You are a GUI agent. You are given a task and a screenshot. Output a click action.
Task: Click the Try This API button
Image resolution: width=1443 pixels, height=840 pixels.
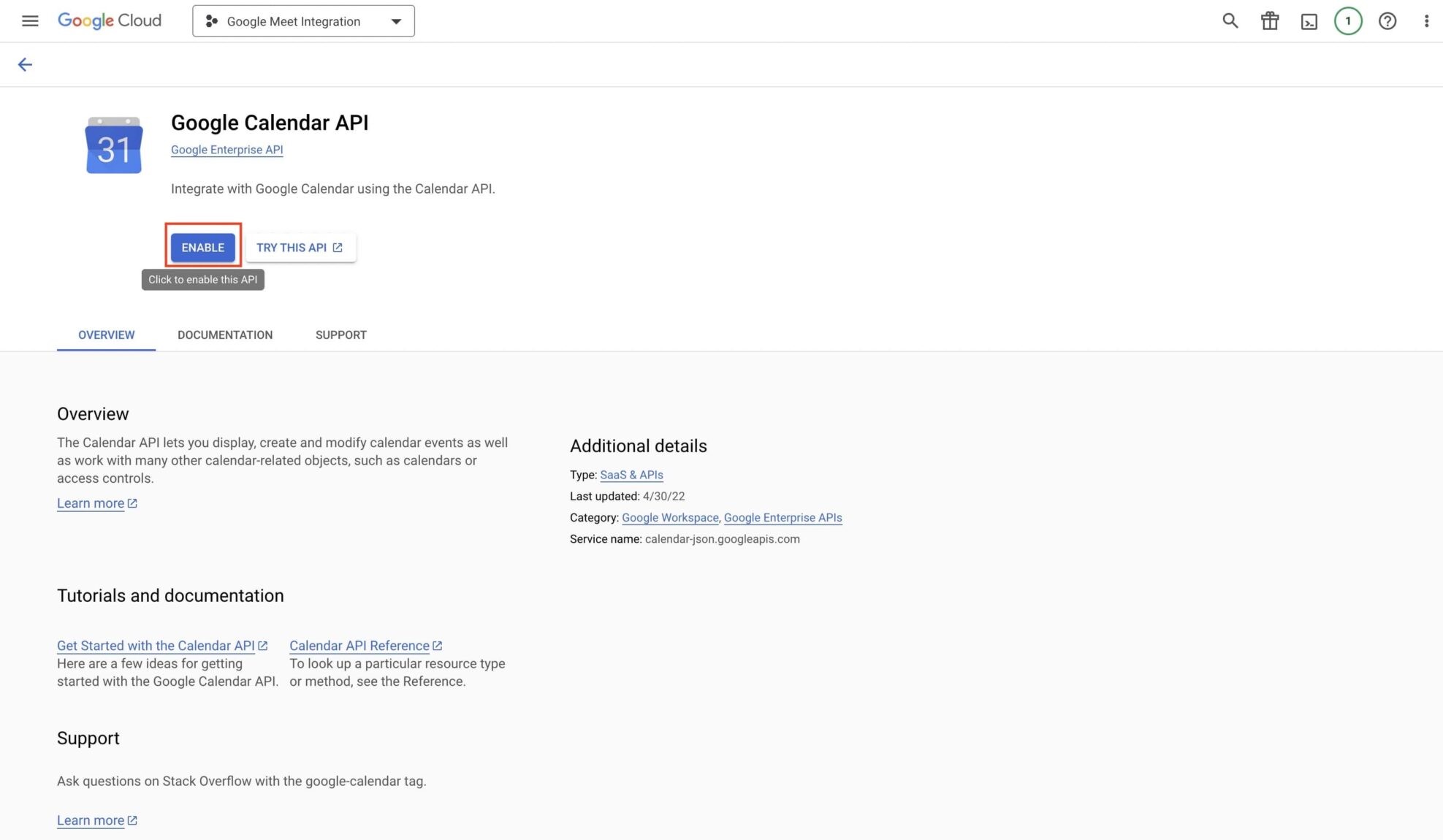tap(300, 248)
